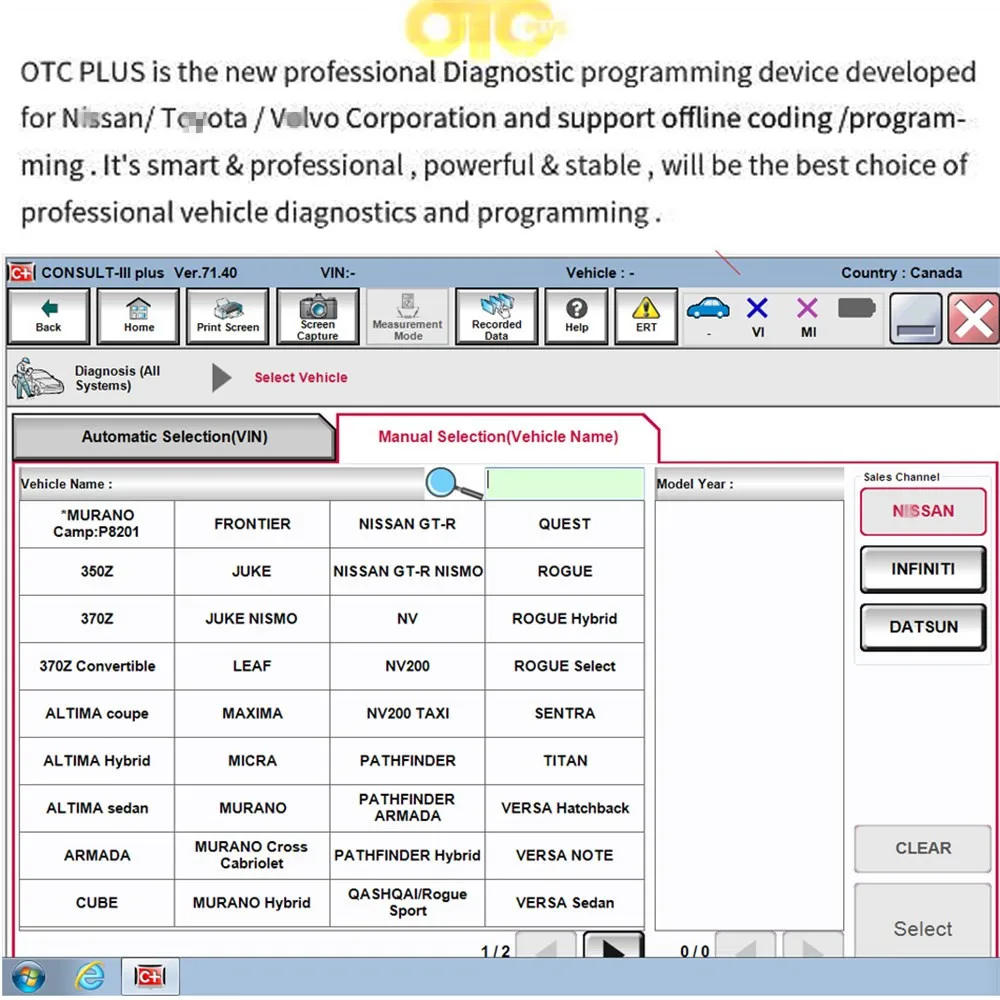Select Manual Selection(Vehicle Name) tab
Viewport: 1000px width, 1000px height.
pyautogui.click(x=498, y=437)
